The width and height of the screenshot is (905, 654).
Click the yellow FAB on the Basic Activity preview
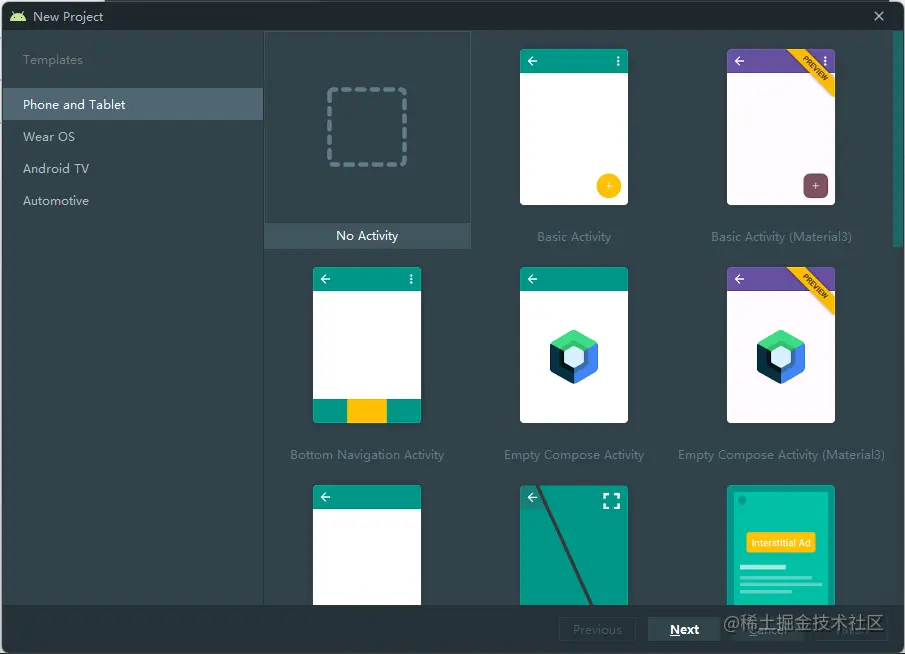click(609, 186)
